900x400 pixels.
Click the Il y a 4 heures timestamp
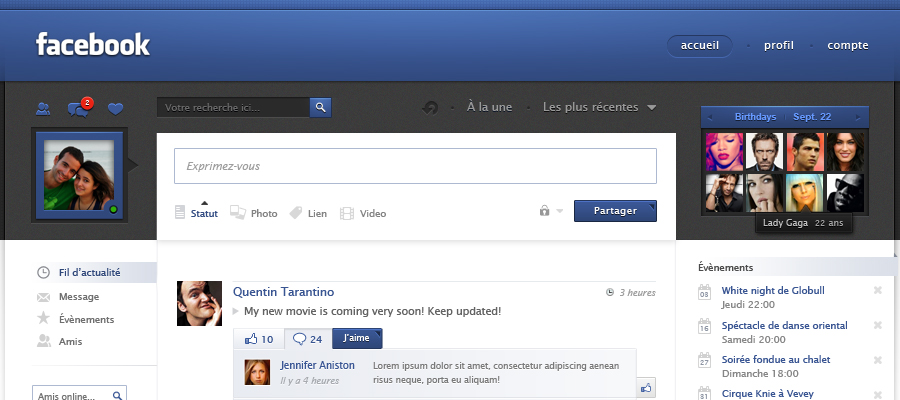coord(310,380)
